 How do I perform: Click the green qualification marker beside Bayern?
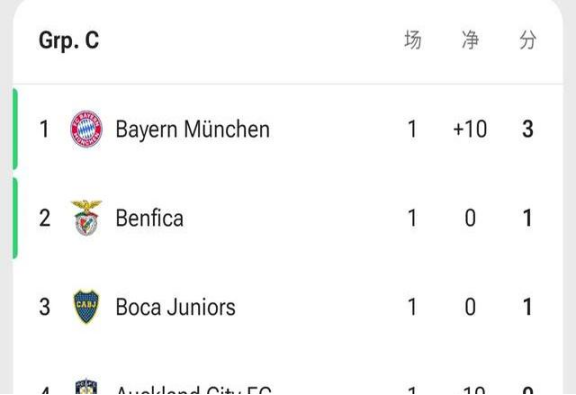(x=15, y=129)
